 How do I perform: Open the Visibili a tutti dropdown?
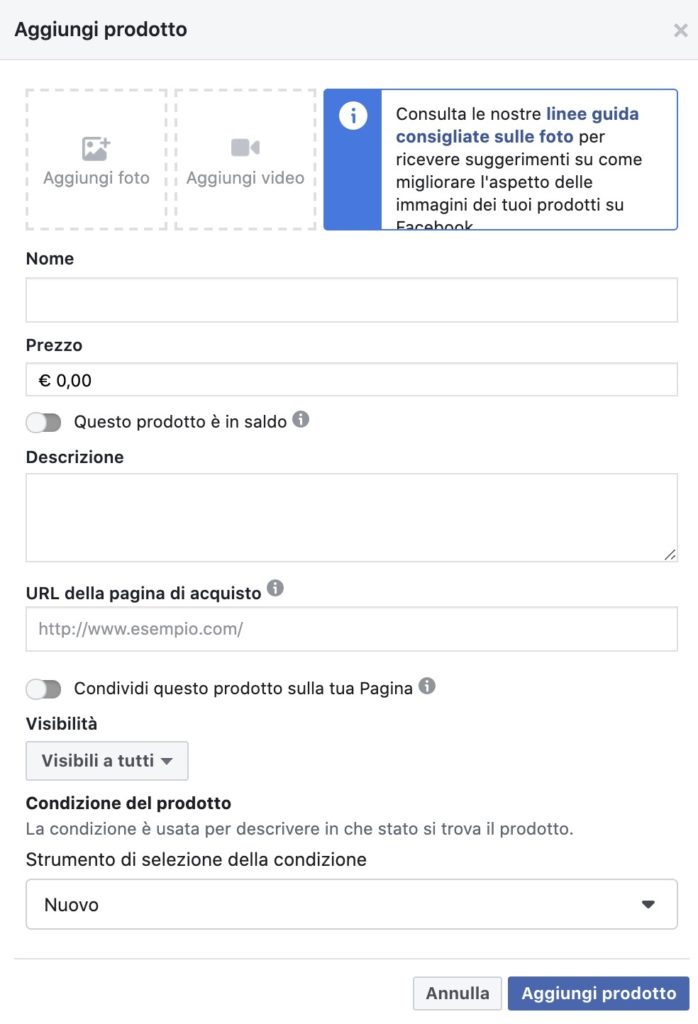(x=107, y=761)
